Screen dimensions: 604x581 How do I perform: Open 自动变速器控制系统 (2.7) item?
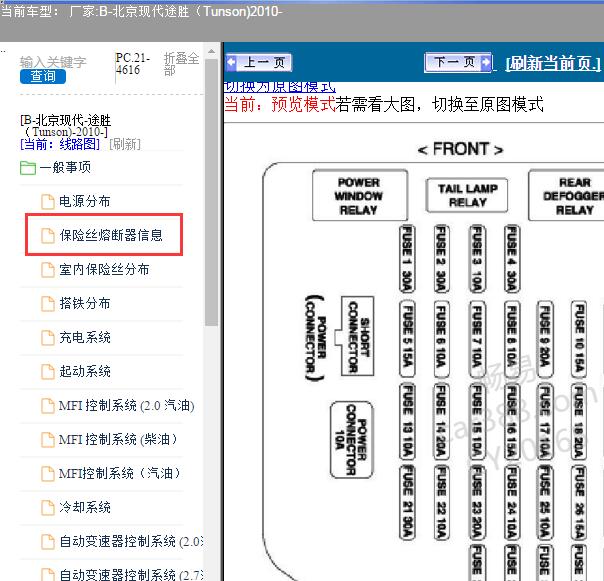[x=131, y=574]
